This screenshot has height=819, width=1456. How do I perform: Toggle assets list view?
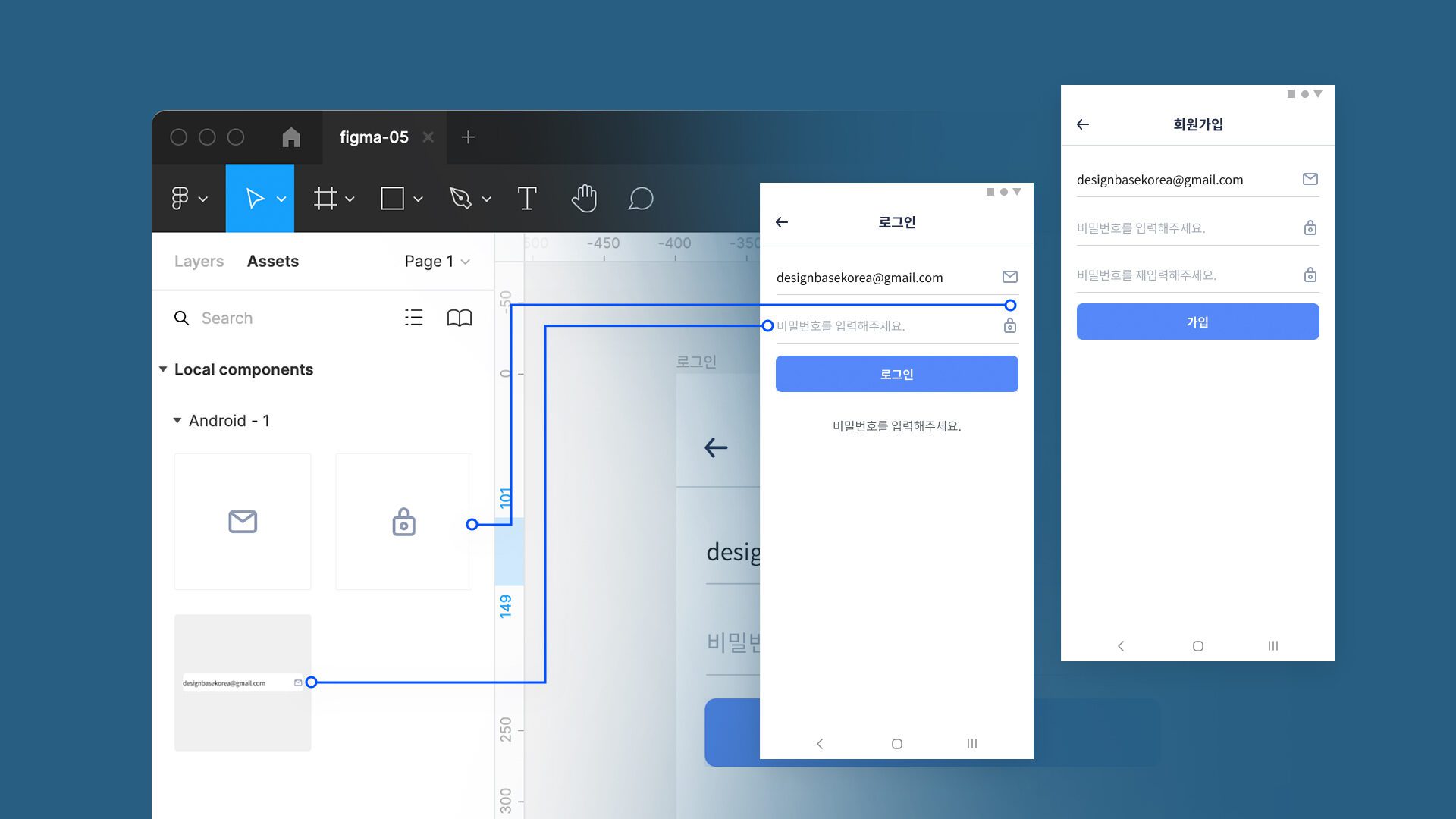[x=414, y=318]
